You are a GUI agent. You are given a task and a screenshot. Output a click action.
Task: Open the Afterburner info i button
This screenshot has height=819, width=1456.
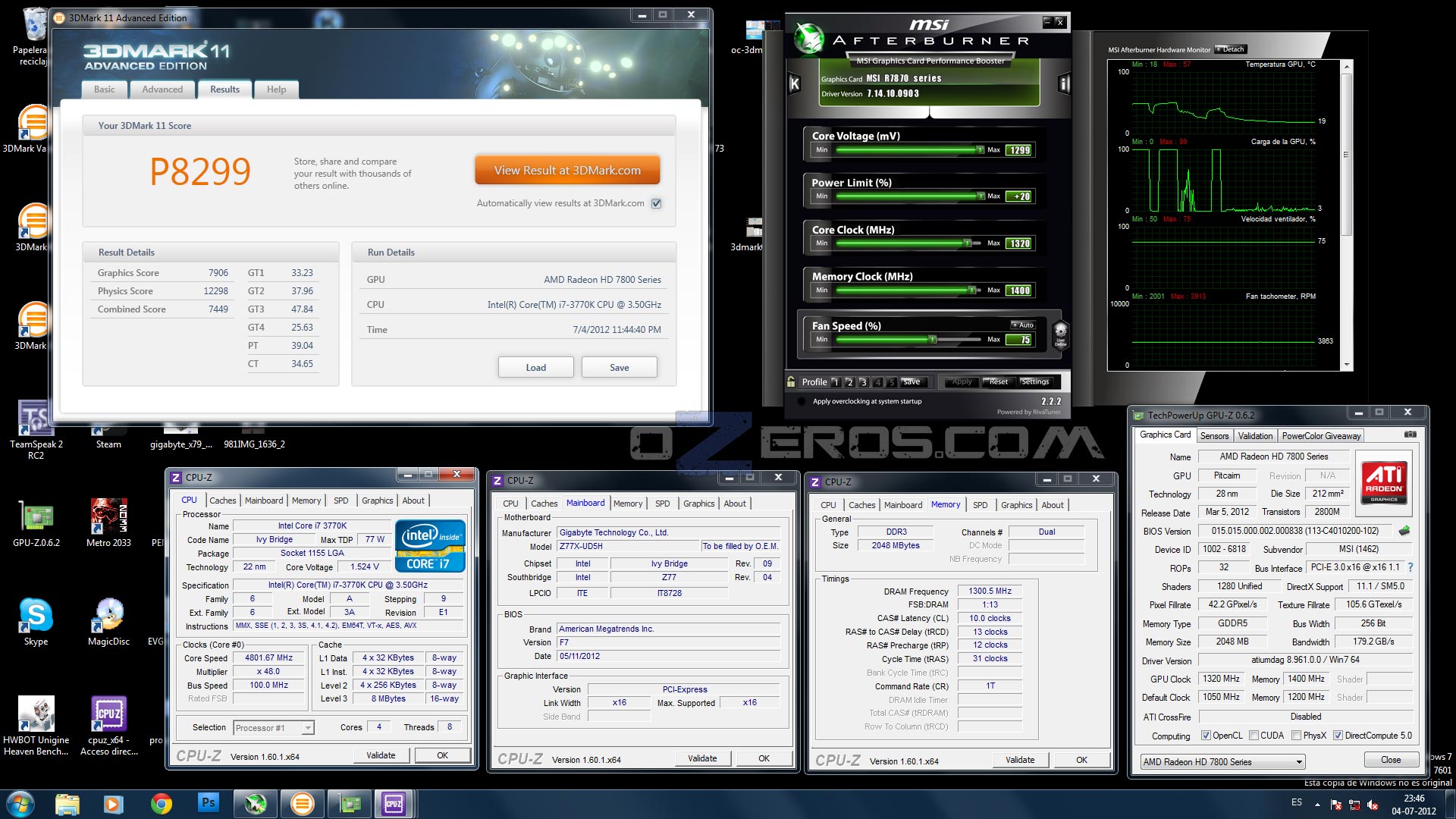click(x=1064, y=84)
